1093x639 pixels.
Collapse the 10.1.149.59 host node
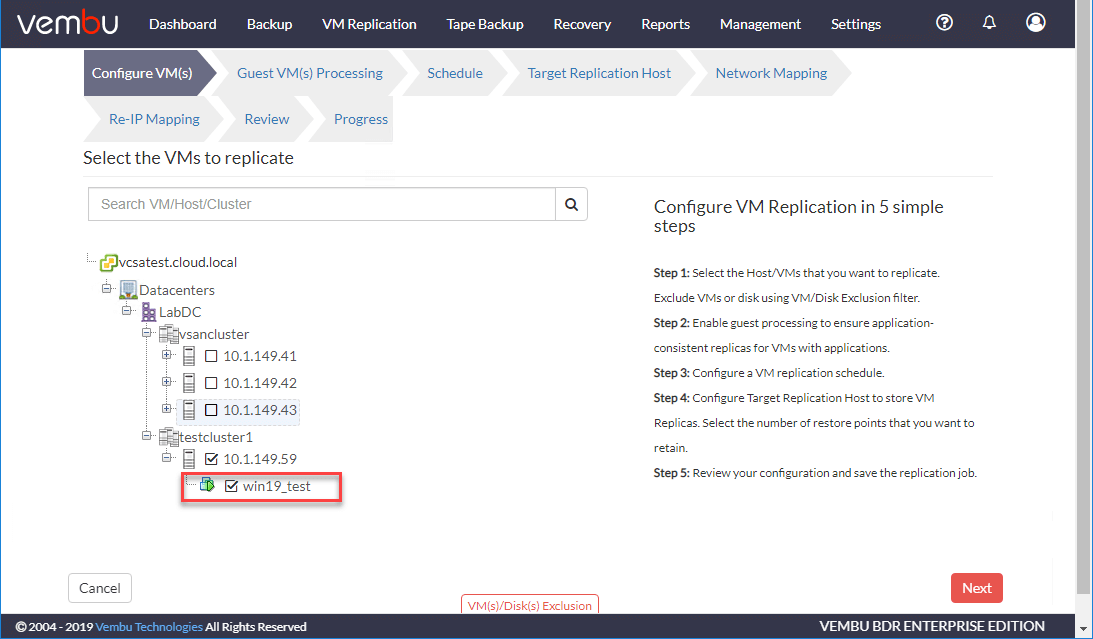167,457
